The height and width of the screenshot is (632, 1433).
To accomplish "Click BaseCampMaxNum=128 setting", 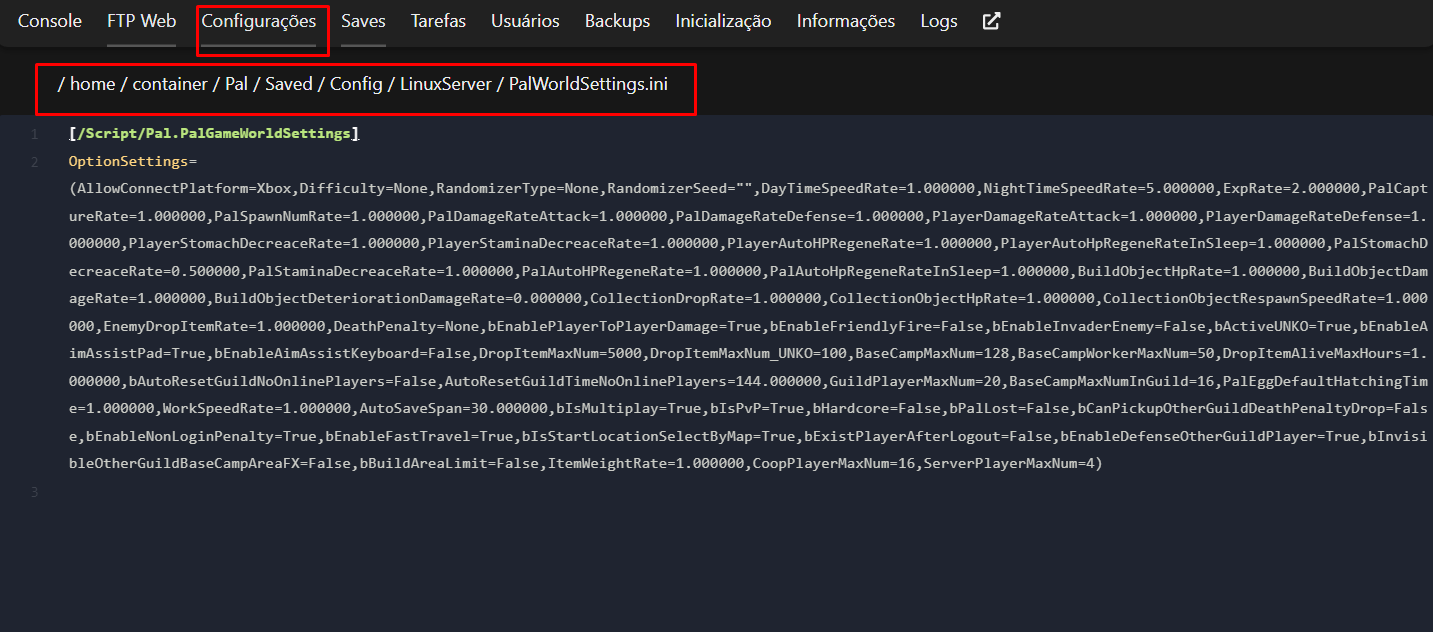I will pos(930,354).
